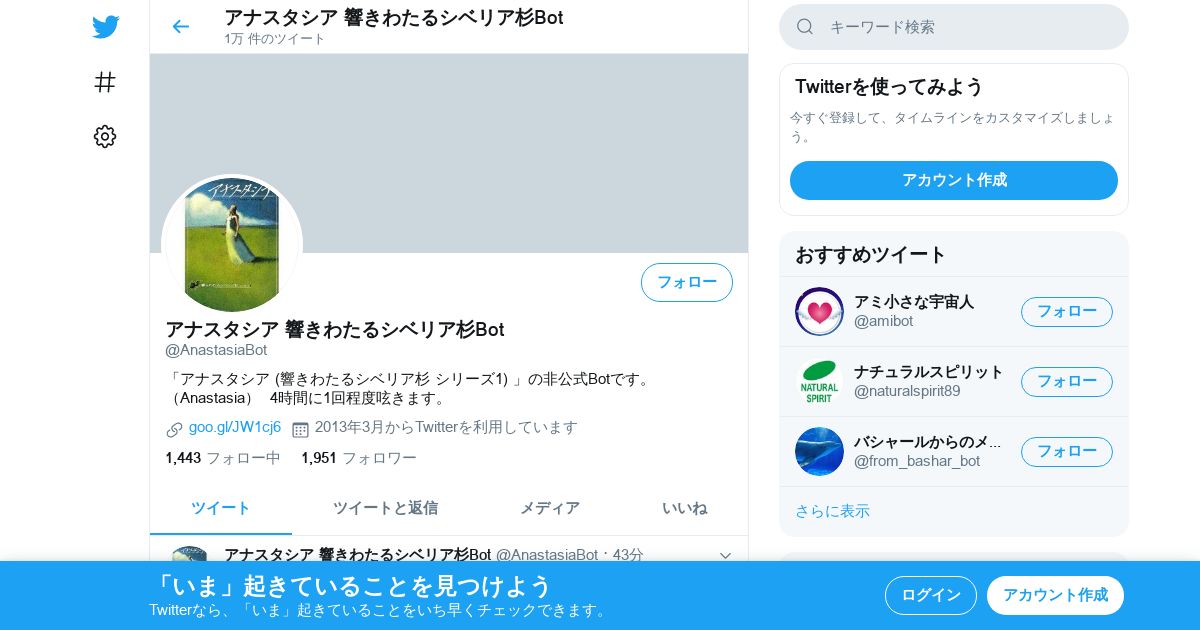The image size is (1200, 630).
Task: Follow the AnastasiaBot profile
Action: coord(687,282)
